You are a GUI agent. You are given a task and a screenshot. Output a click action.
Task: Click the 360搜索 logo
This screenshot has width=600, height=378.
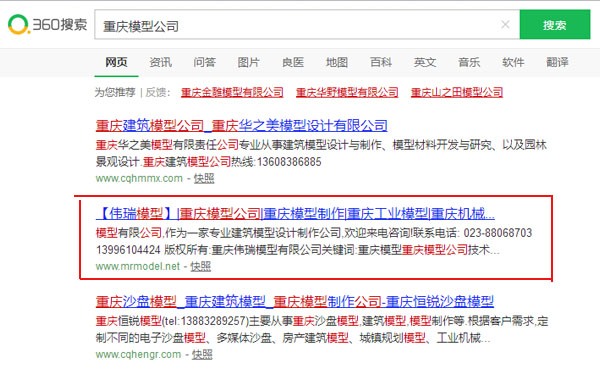47,25
